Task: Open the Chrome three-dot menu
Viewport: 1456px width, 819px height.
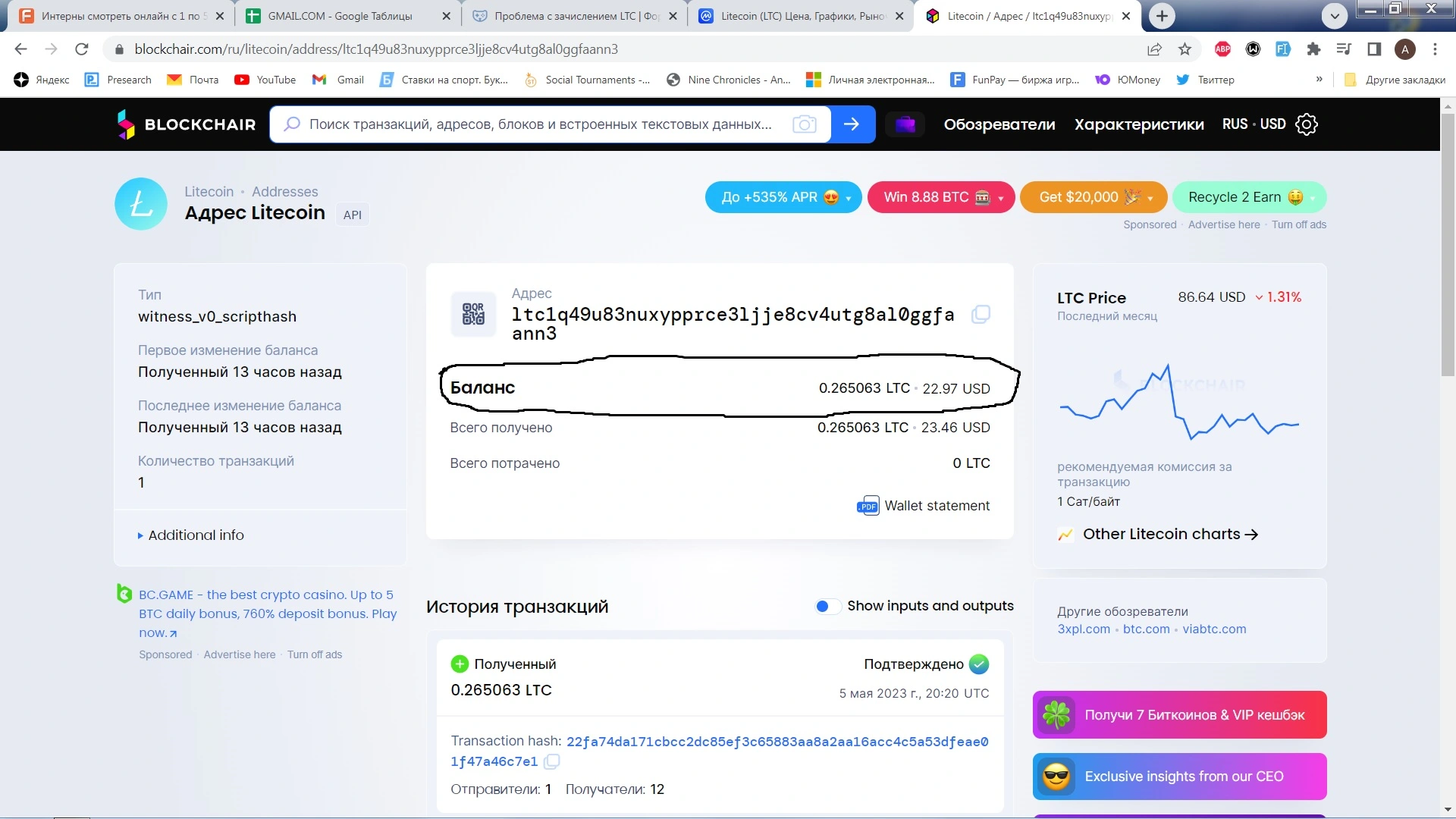Action: pos(1435,49)
